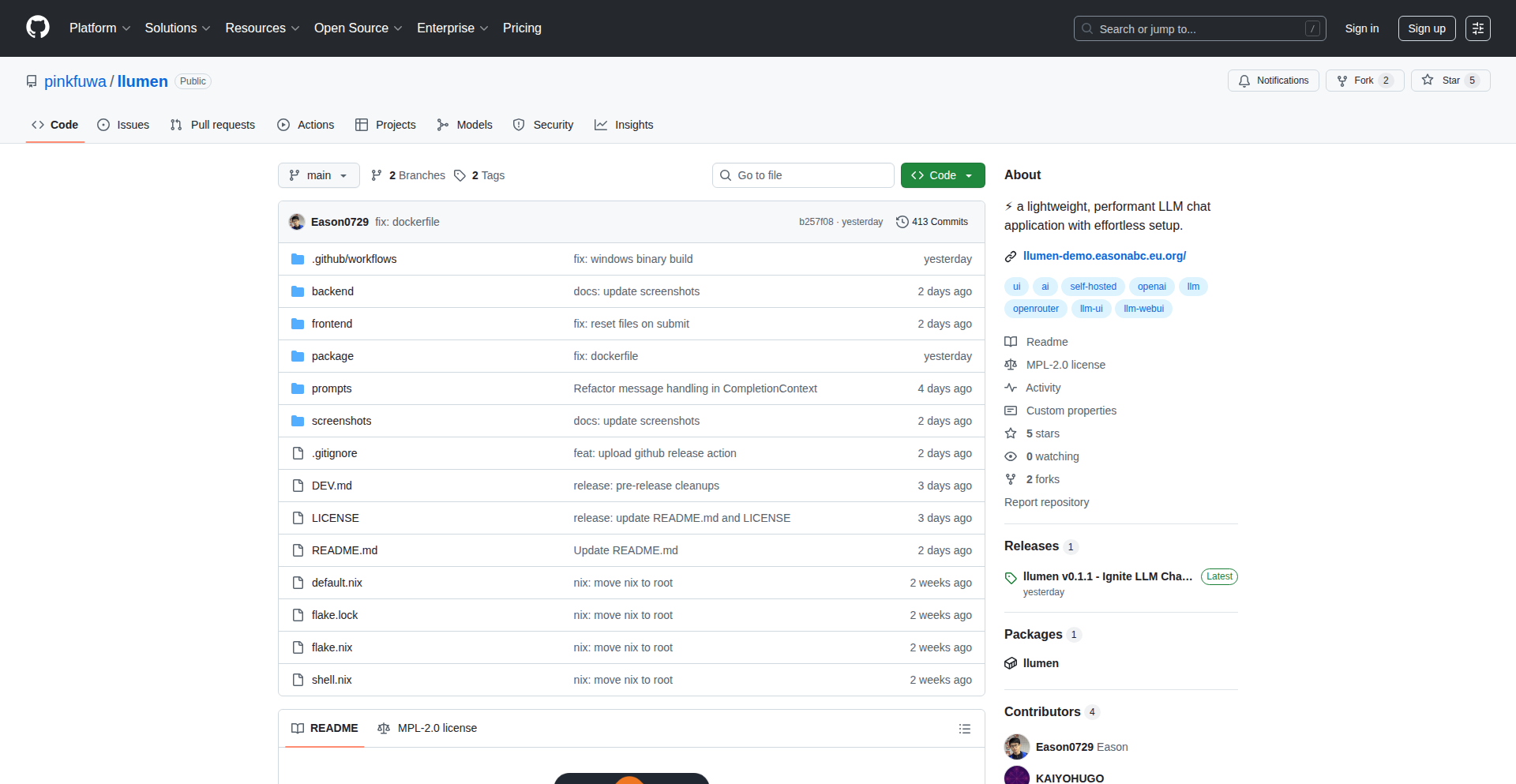The width and height of the screenshot is (1516, 784).
Task: Open the Insights tab
Action: [624, 125]
